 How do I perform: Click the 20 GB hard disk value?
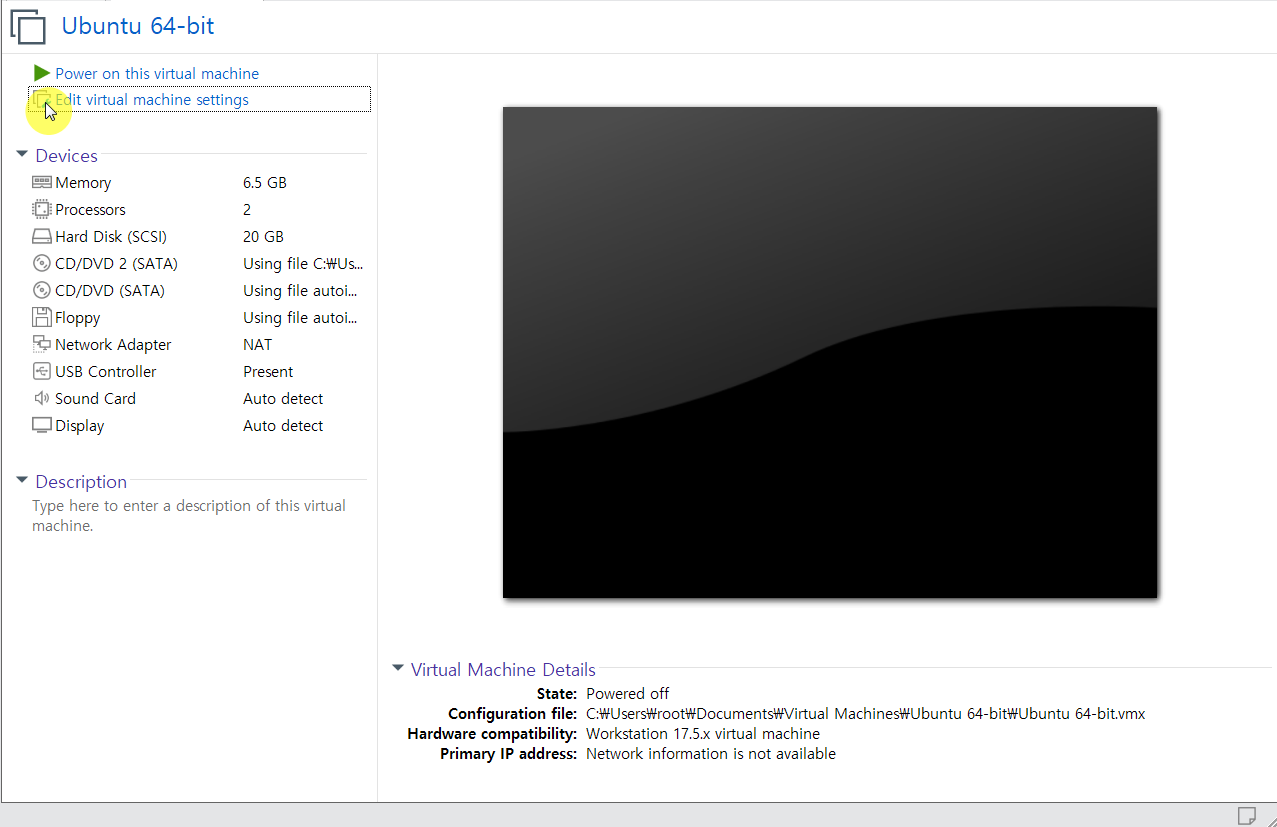(x=263, y=237)
